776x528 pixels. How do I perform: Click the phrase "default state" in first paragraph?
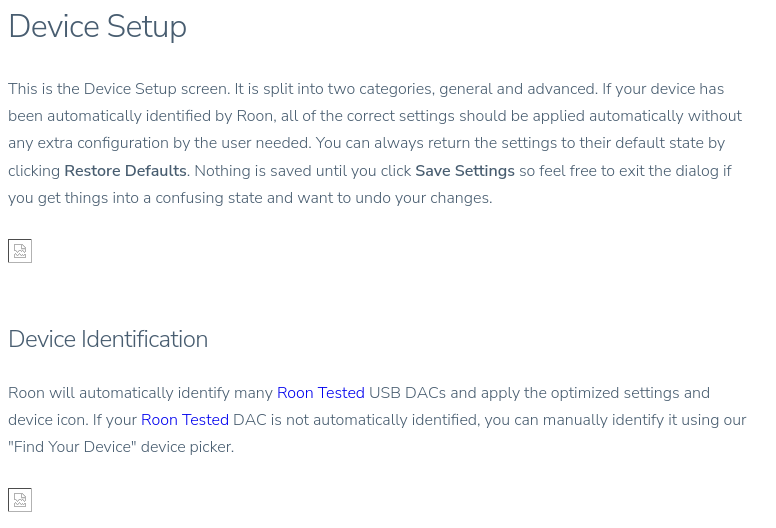(646, 144)
